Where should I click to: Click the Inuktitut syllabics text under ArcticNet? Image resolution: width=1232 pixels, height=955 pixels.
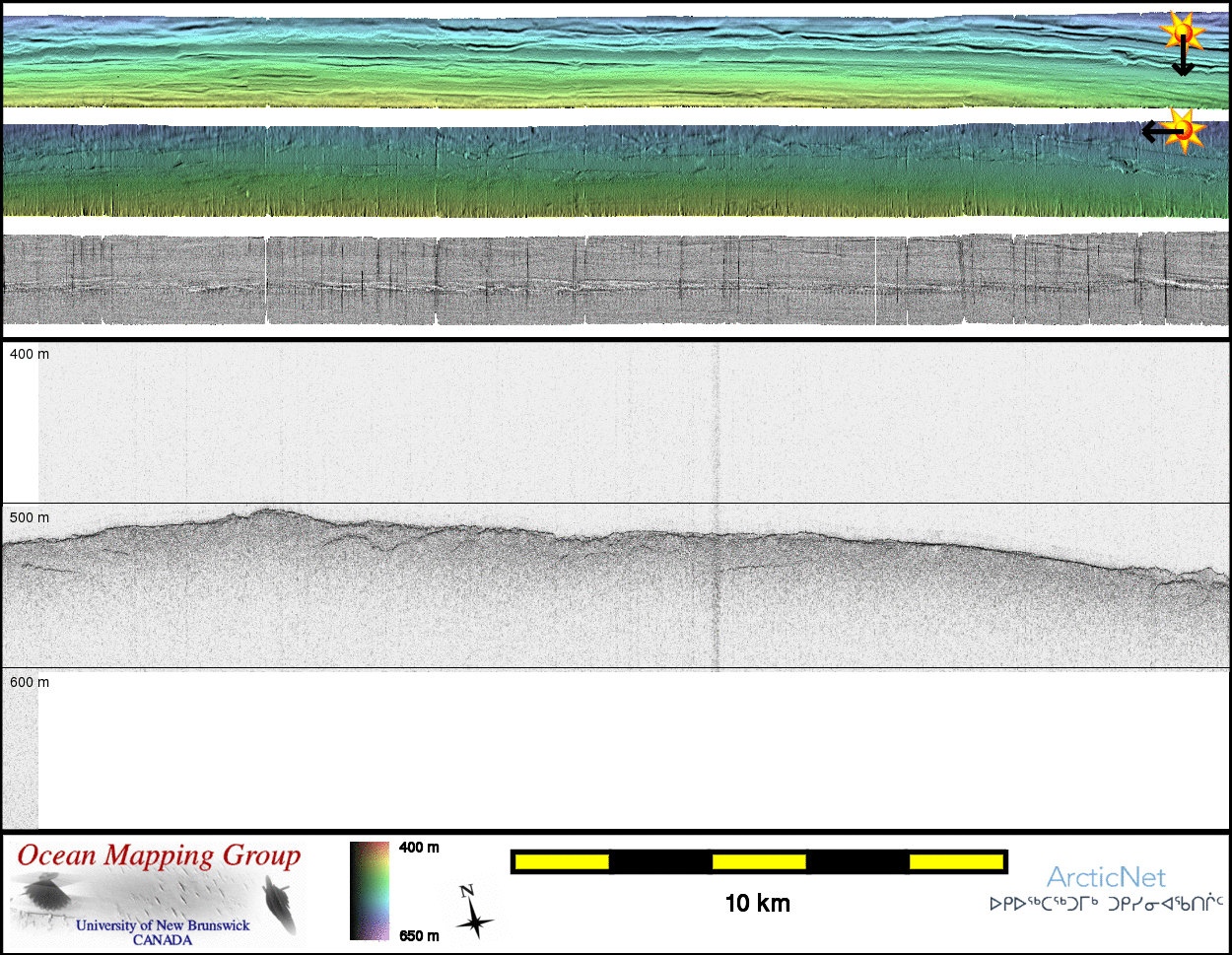click(x=1106, y=903)
